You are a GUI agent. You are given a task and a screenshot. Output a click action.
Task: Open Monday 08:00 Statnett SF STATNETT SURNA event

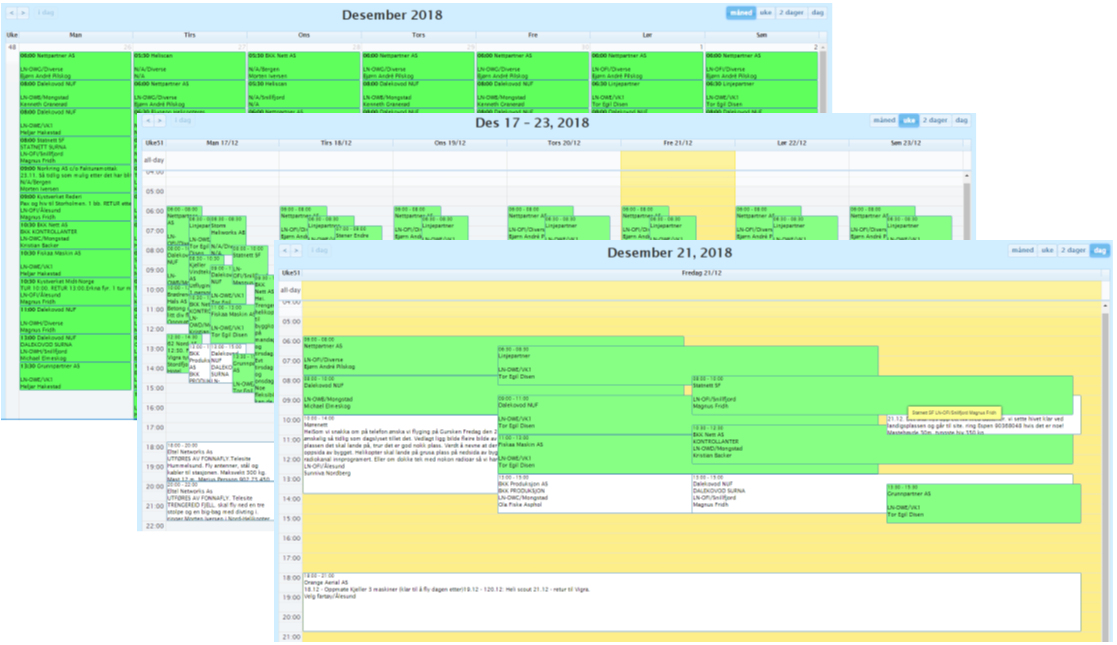click(x=76, y=150)
